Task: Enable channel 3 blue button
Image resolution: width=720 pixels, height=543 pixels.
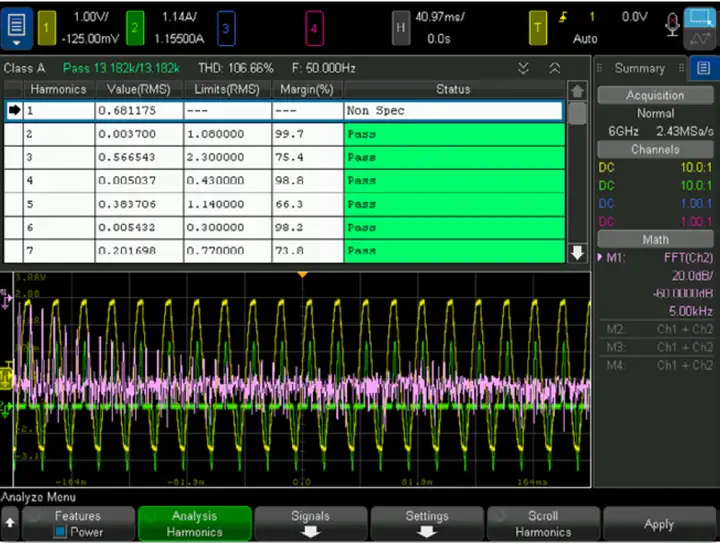Action: pos(226,28)
